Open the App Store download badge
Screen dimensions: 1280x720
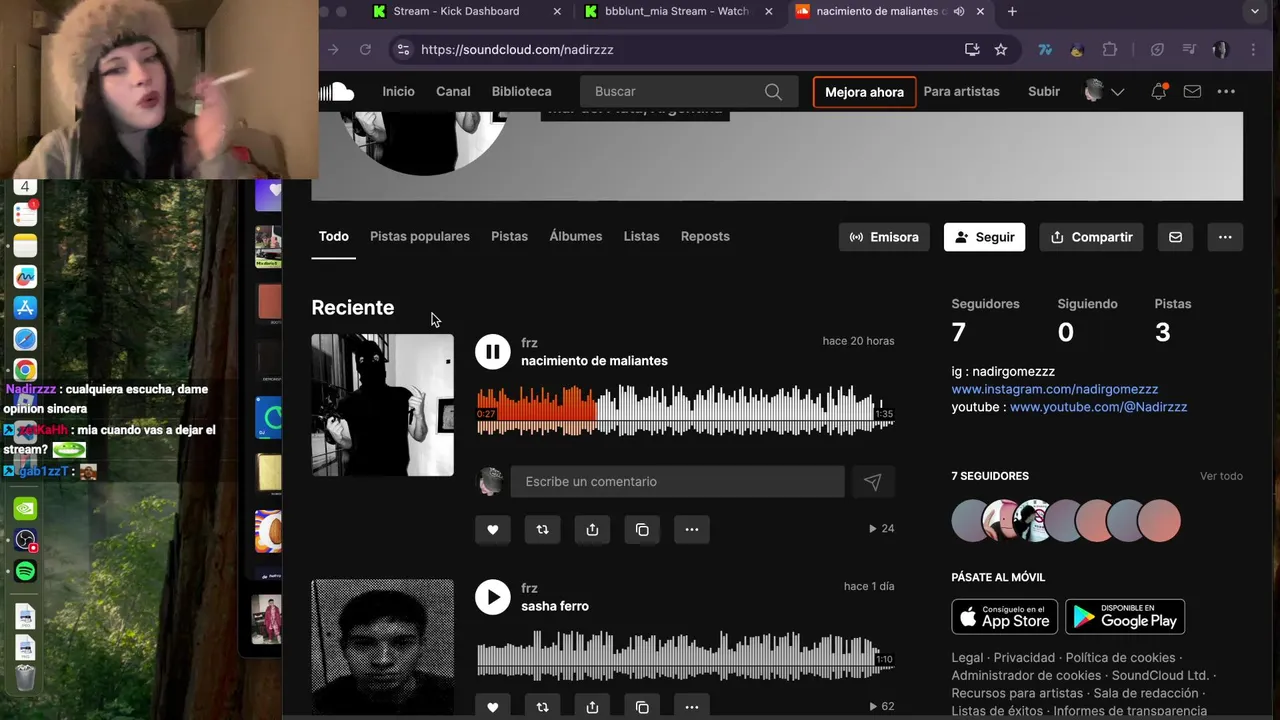(x=1004, y=617)
